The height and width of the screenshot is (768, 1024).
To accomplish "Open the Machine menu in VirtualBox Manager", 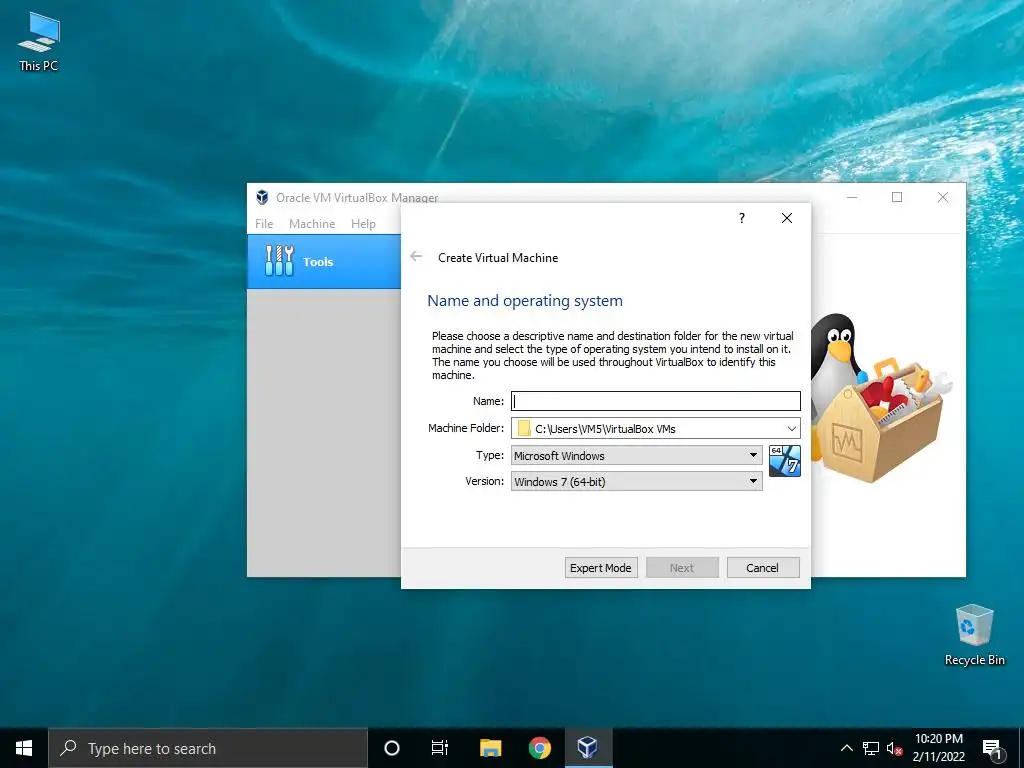I will (x=312, y=223).
